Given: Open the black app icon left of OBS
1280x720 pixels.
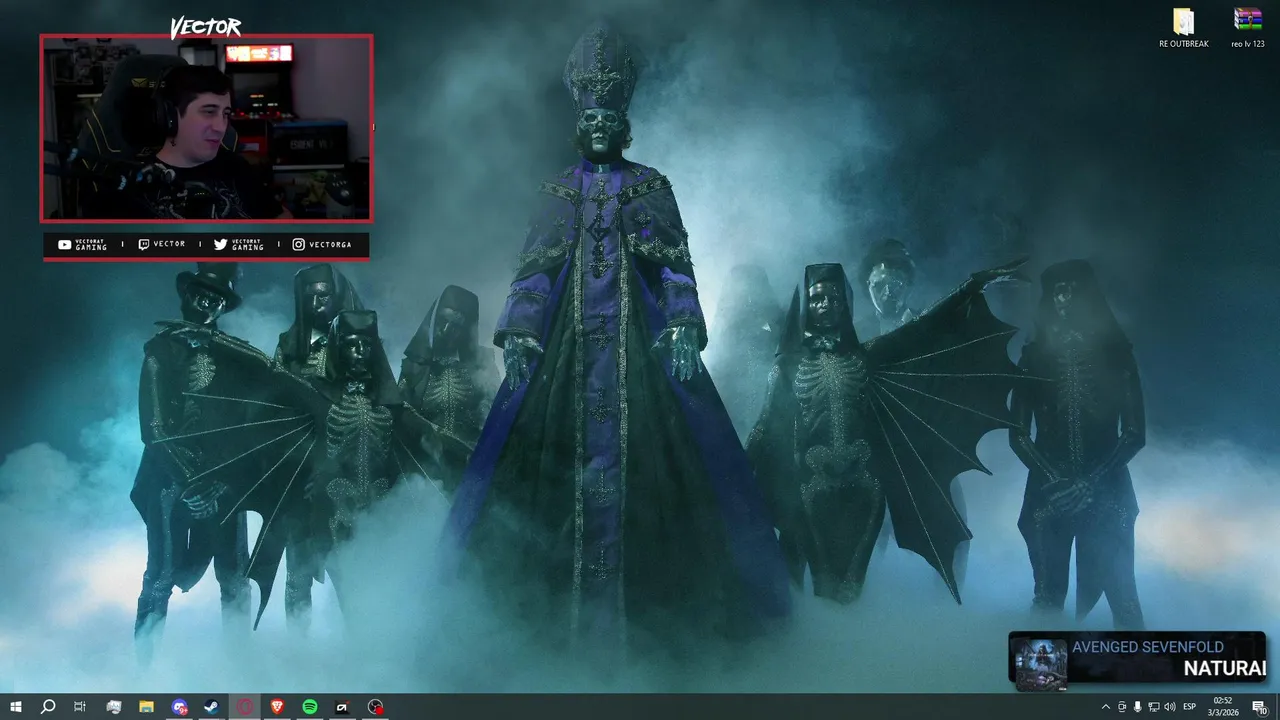Looking at the screenshot, I should pos(342,707).
